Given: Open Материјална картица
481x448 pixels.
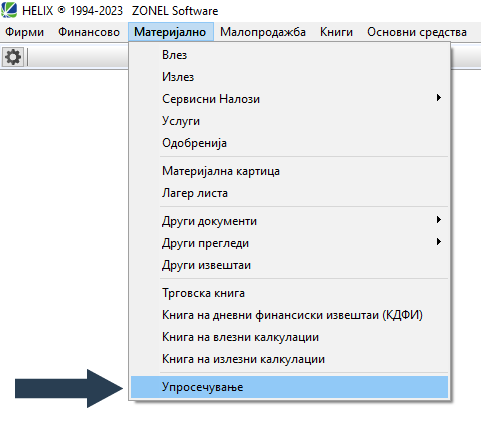Looking at the screenshot, I should pos(289,171).
